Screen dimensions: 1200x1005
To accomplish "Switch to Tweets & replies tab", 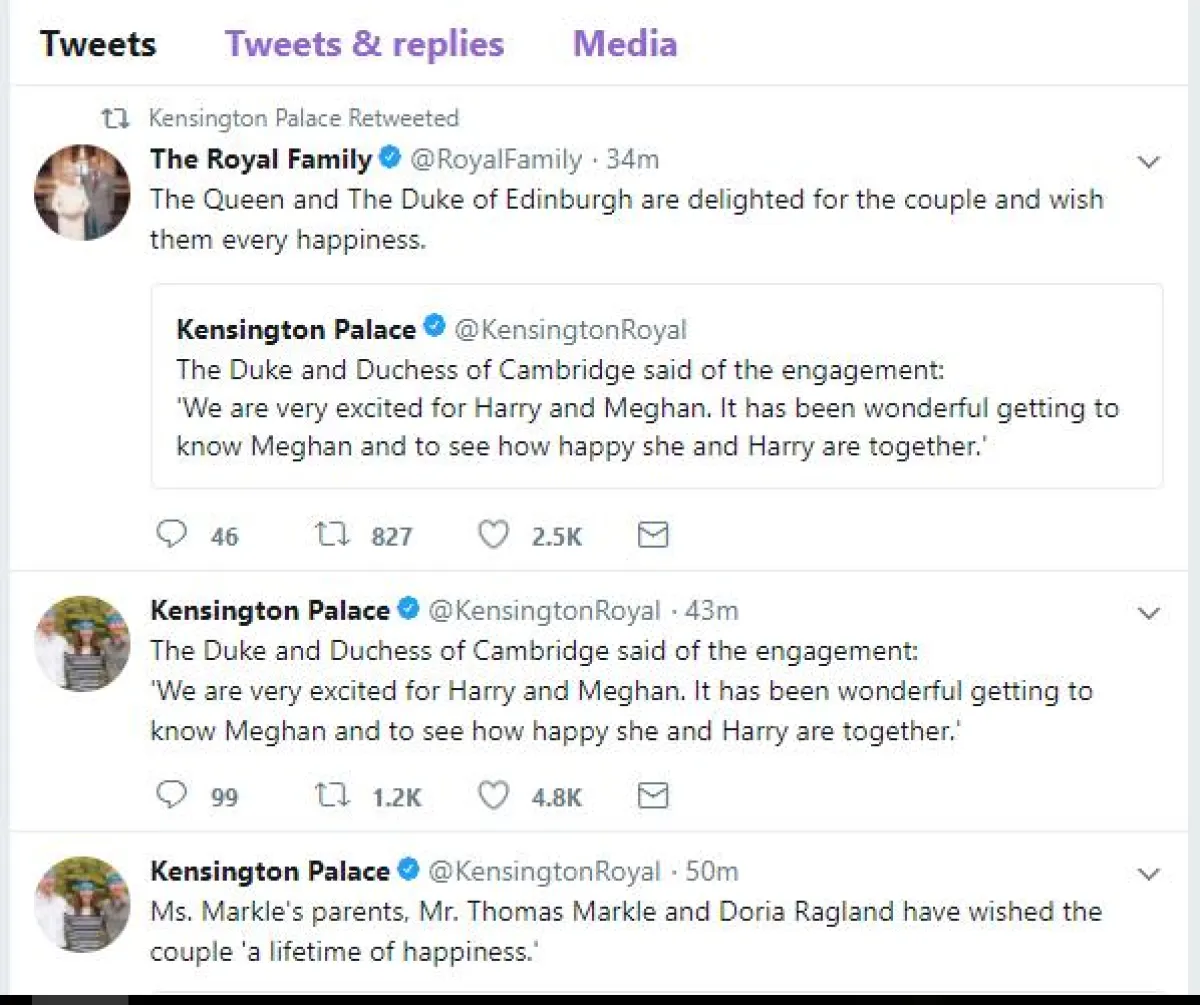I will pos(364,44).
